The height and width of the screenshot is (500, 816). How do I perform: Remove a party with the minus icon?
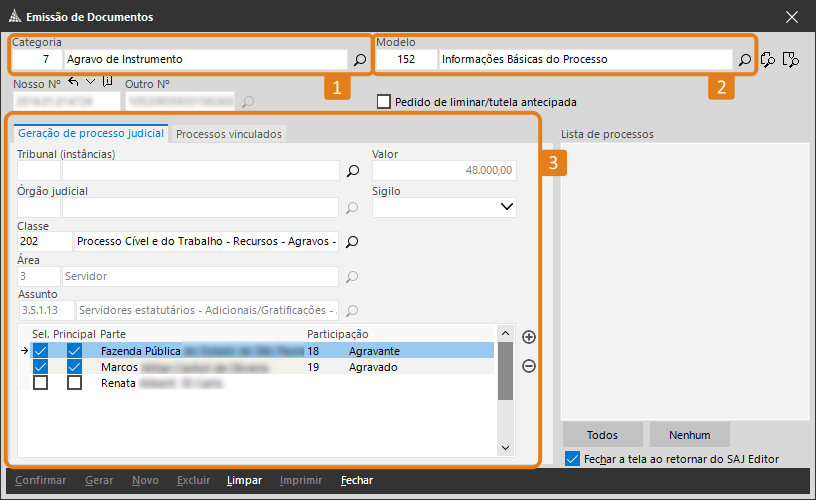529,366
